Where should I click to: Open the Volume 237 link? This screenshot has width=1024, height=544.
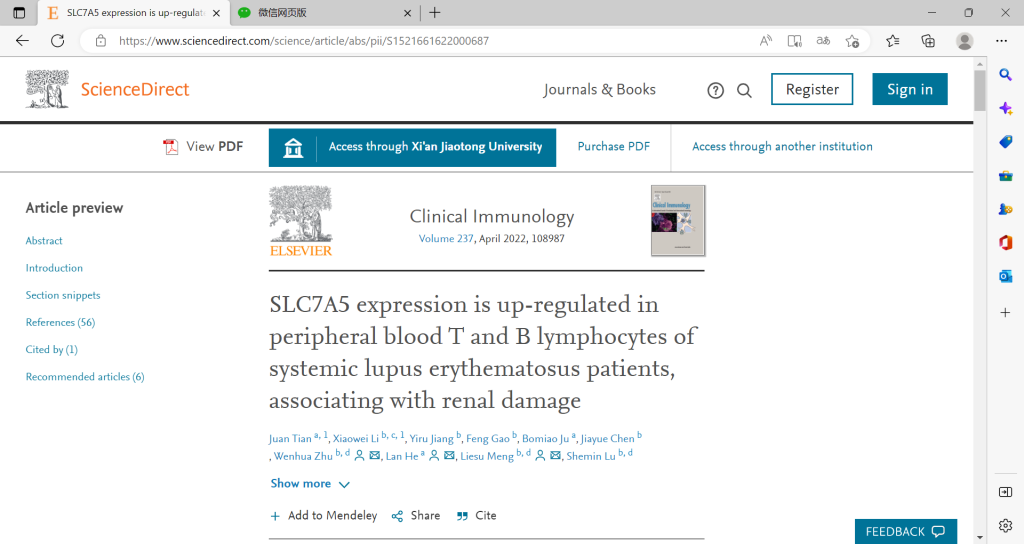pos(445,239)
